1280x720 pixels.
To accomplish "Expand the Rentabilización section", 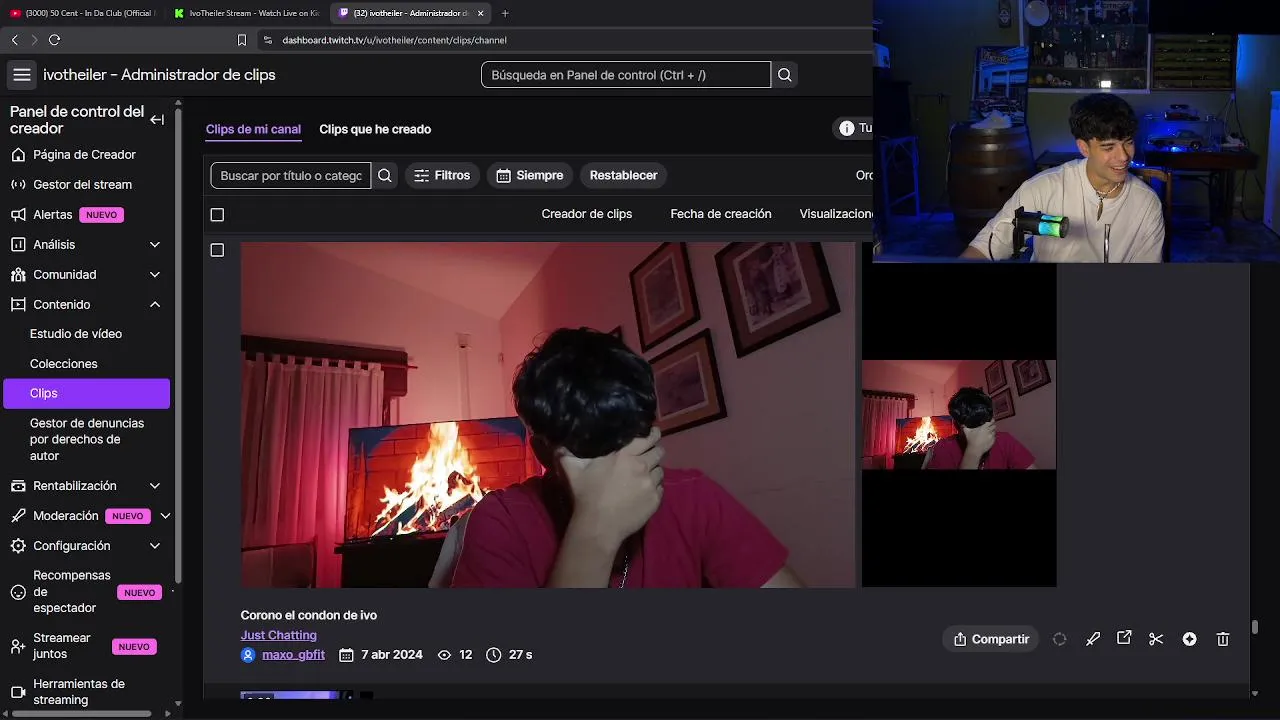I will click(x=155, y=486).
